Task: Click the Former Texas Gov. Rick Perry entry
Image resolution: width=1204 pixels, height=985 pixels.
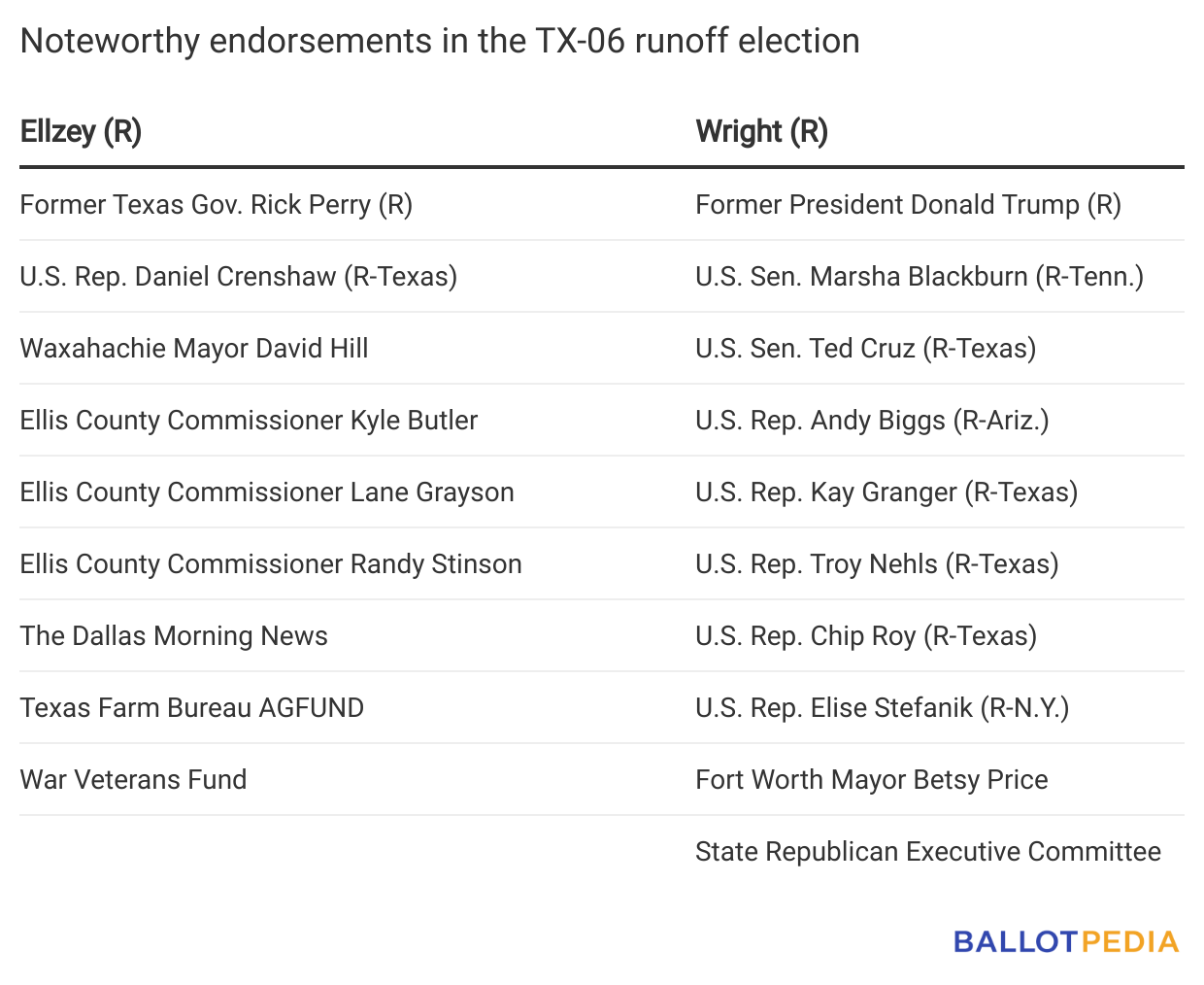Action: tap(216, 205)
